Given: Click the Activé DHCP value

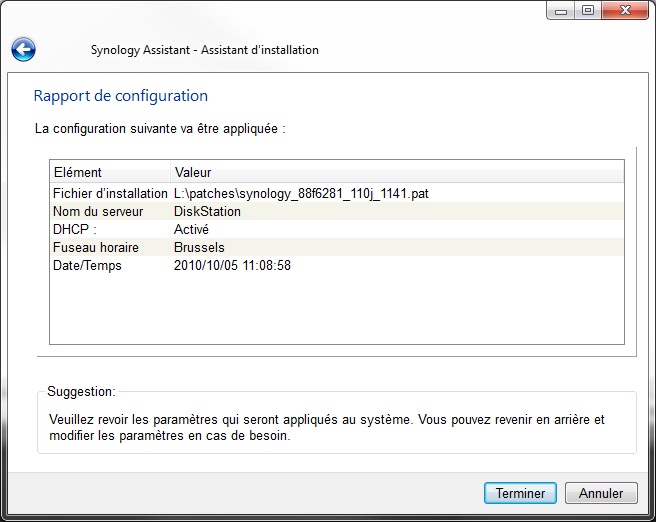Looking at the screenshot, I should point(191,229).
